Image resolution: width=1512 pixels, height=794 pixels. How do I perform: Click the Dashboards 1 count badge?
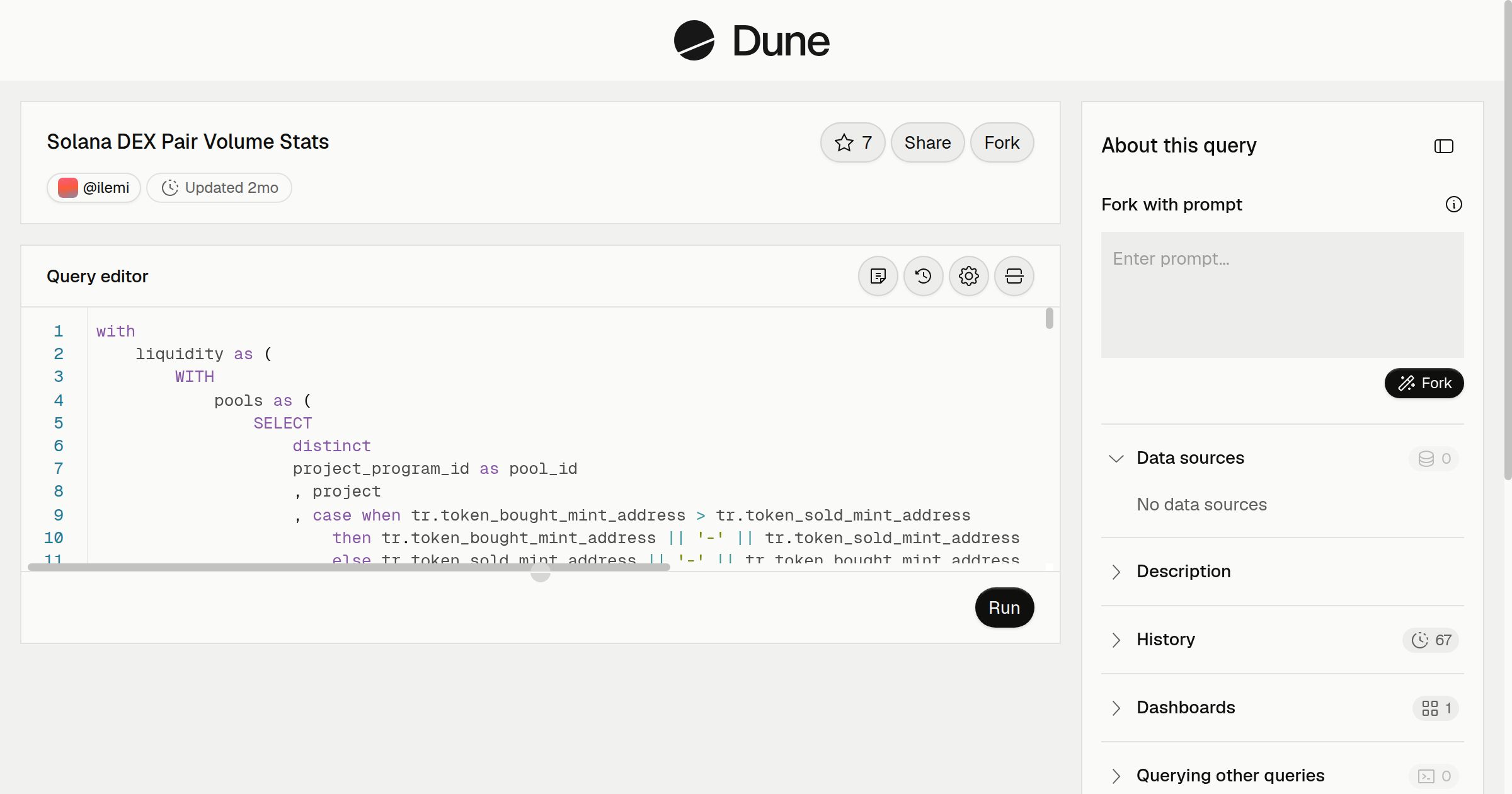(1436, 708)
